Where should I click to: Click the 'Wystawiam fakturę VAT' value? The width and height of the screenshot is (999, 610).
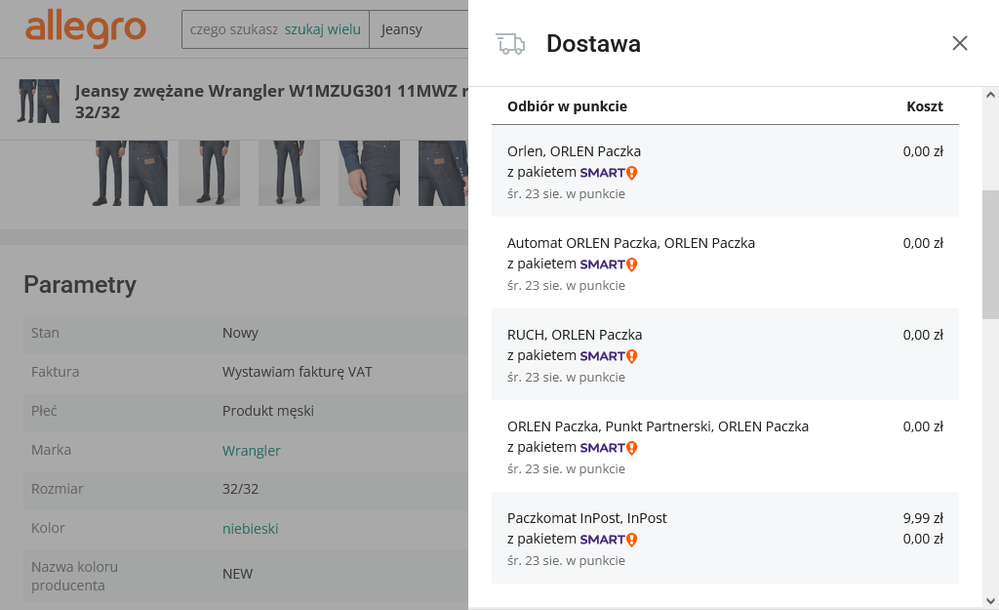[x=297, y=372]
